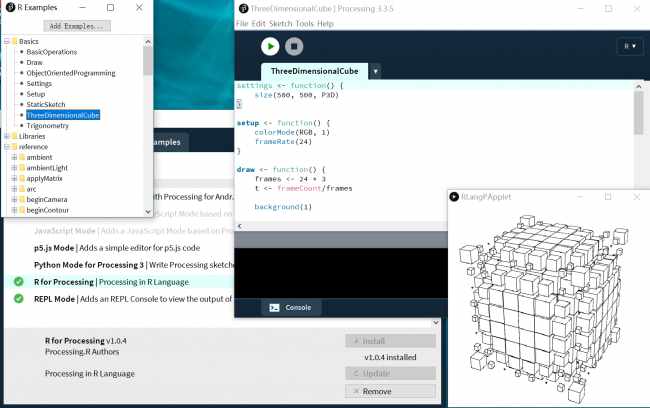Select the Trigonometry example
Viewport: 650px width, 408px height.
point(48,126)
